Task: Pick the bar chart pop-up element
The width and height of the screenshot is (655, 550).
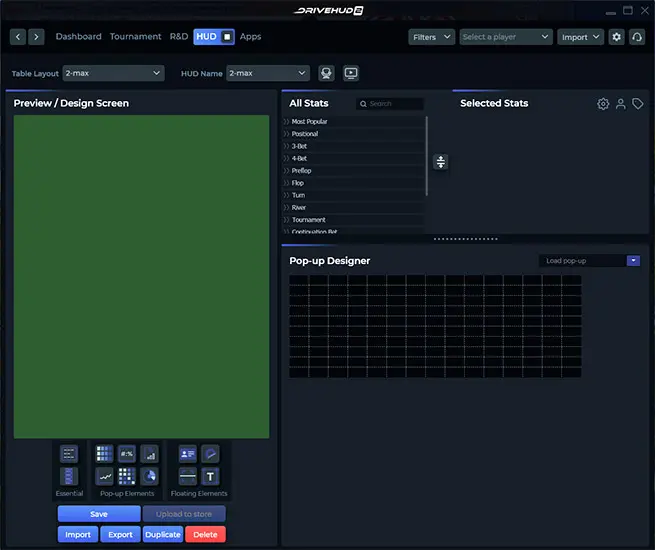Action: [150, 453]
